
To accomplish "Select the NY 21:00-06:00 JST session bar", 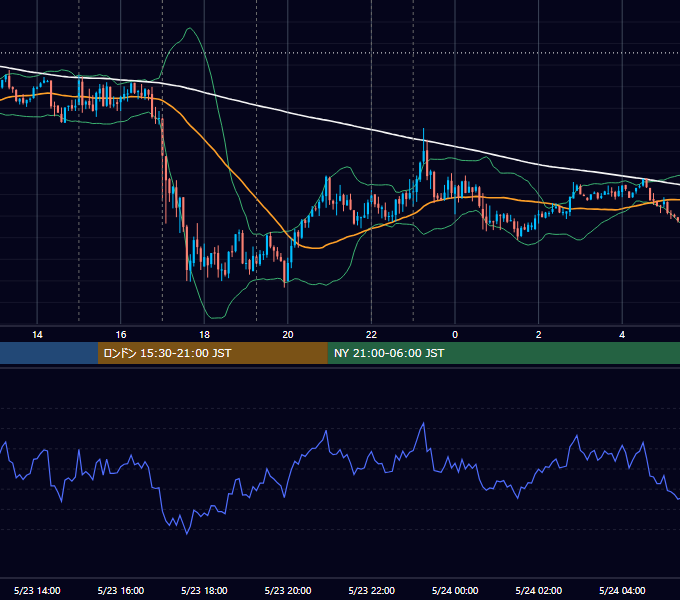I will [503, 353].
